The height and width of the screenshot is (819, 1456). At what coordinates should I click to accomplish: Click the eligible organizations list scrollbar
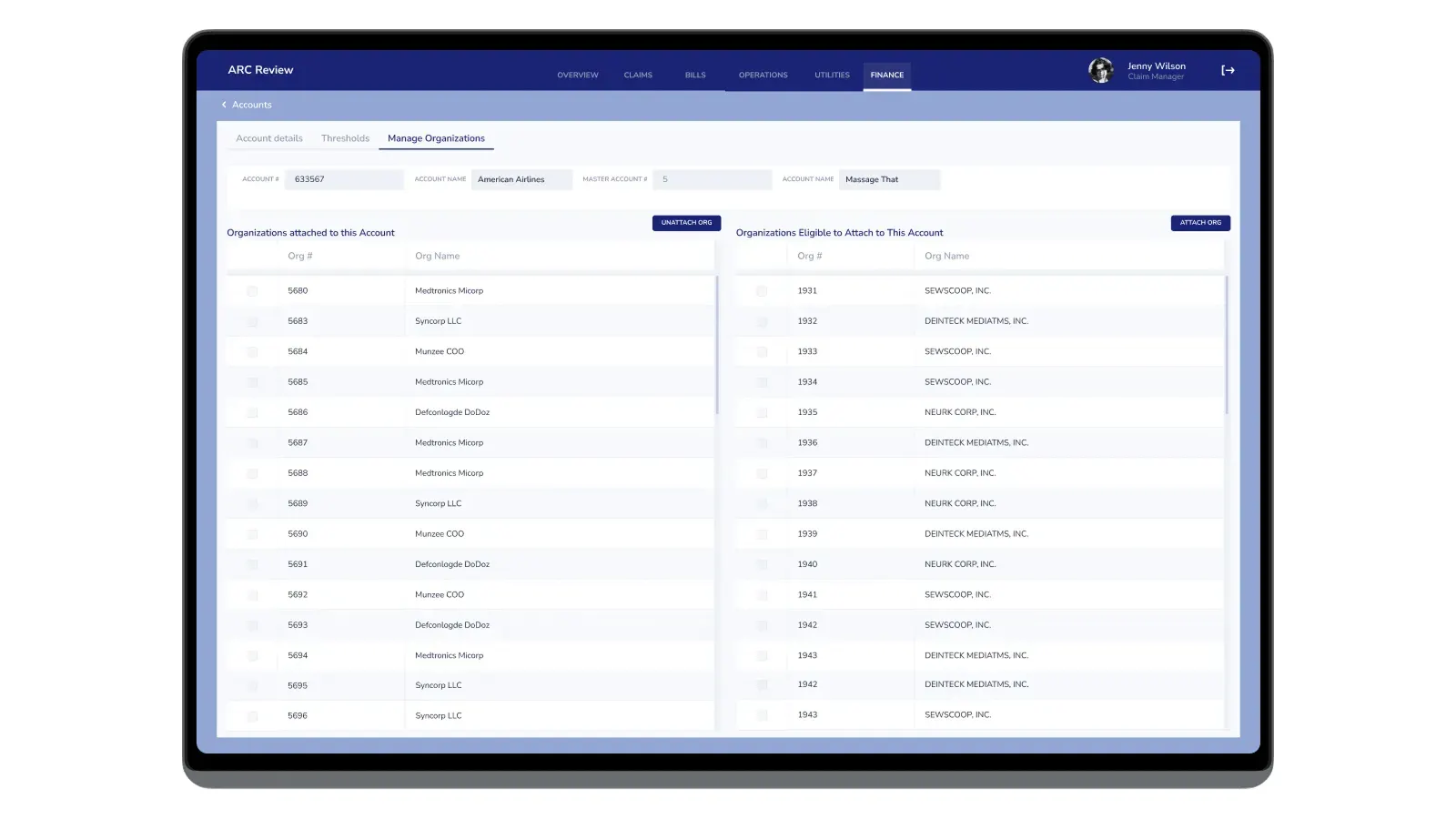pyautogui.click(x=1227, y=345)
